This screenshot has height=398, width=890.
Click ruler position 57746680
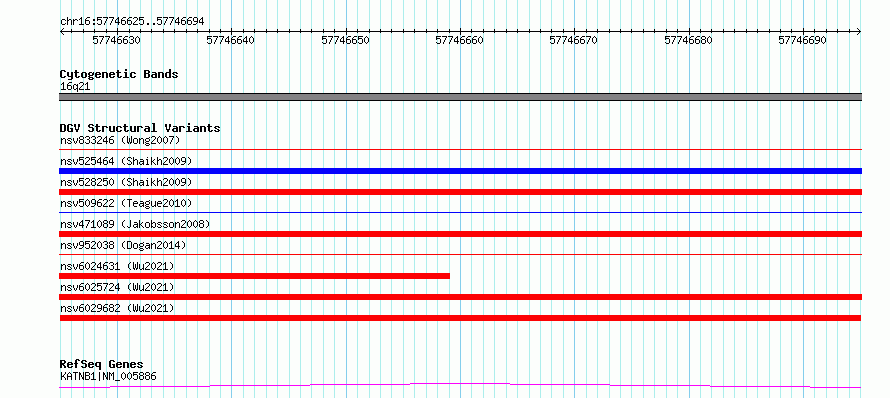[689, 40]
